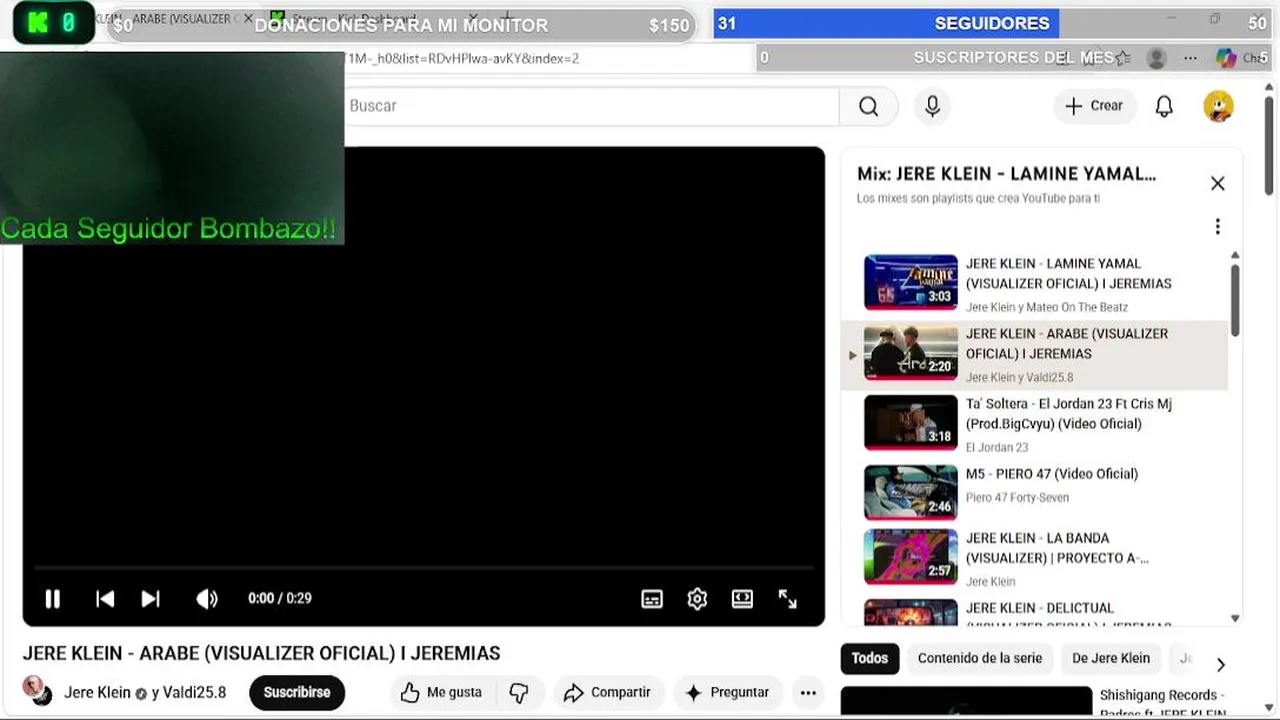Click the playlist panel scrollbar

click(1235, 300)
